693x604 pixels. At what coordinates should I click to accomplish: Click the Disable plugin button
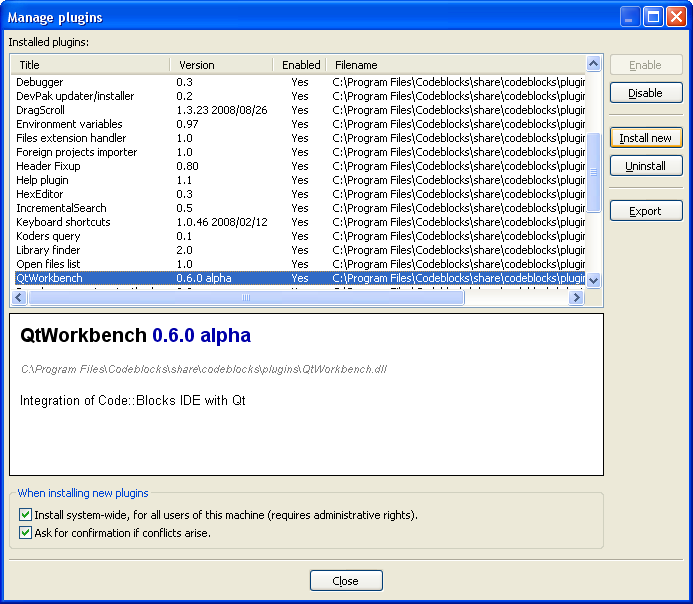point(646,93)
